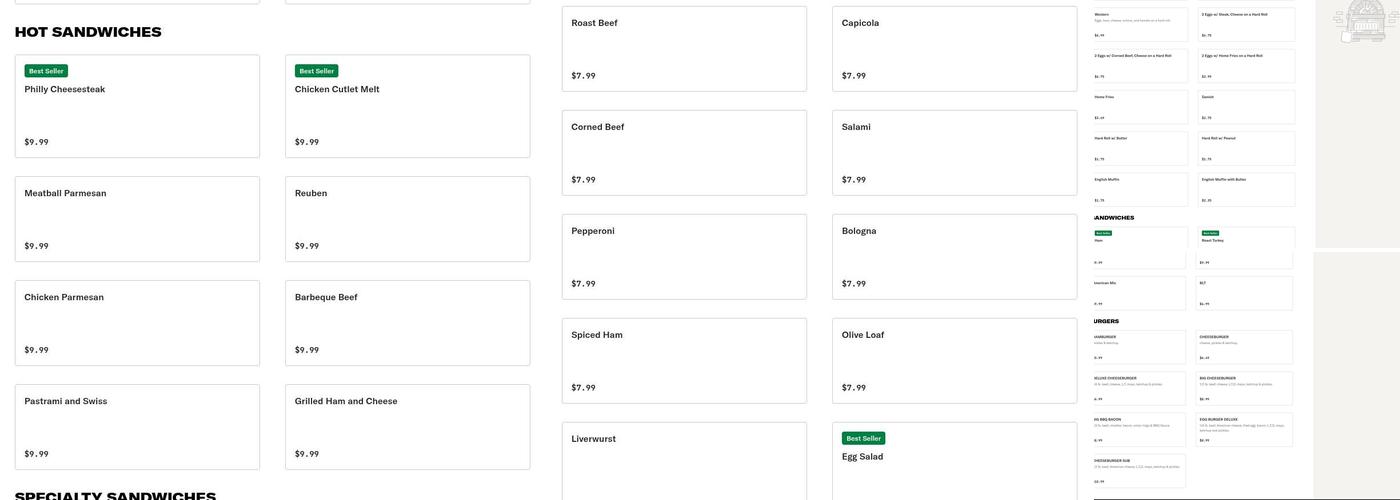
Task: Select the Reuben sandwich card
Action: pyautogui.click(x=407, y=219)
